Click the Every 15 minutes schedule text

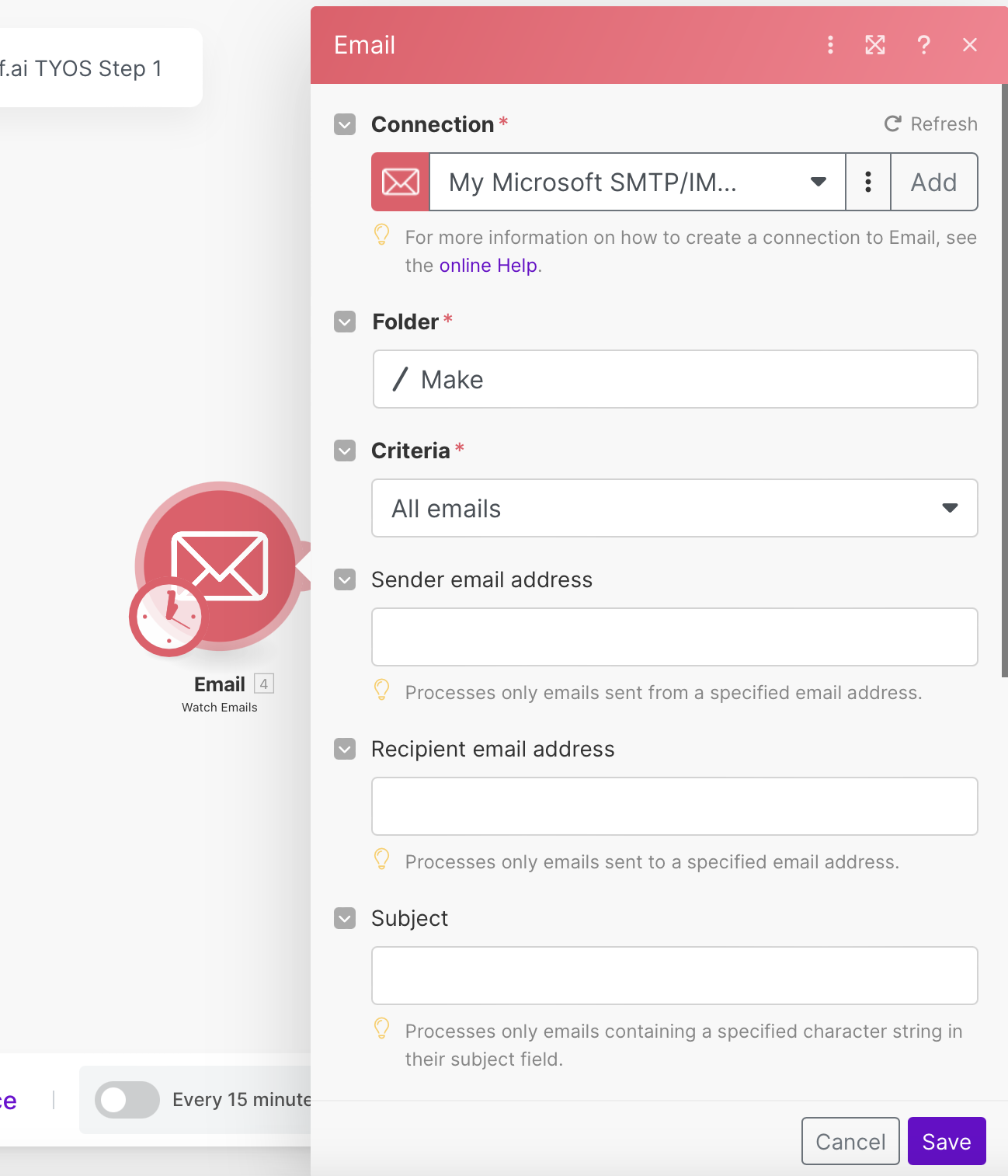[242, 1100]
